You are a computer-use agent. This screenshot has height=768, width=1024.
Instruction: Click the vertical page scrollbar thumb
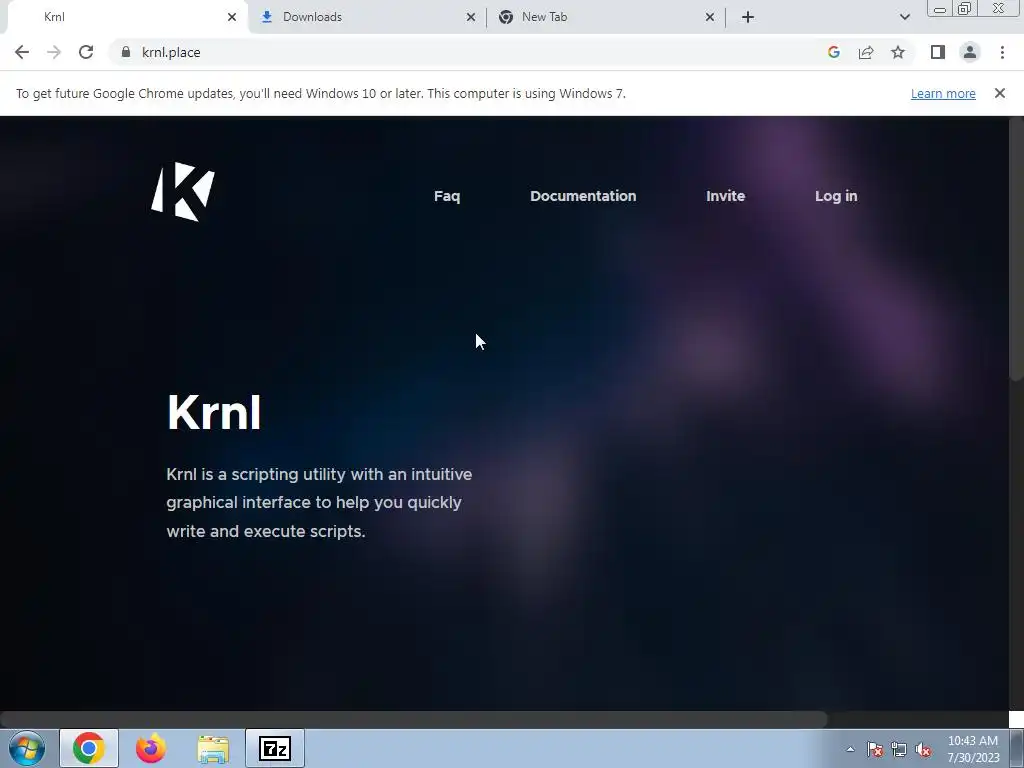(1016, 248)
